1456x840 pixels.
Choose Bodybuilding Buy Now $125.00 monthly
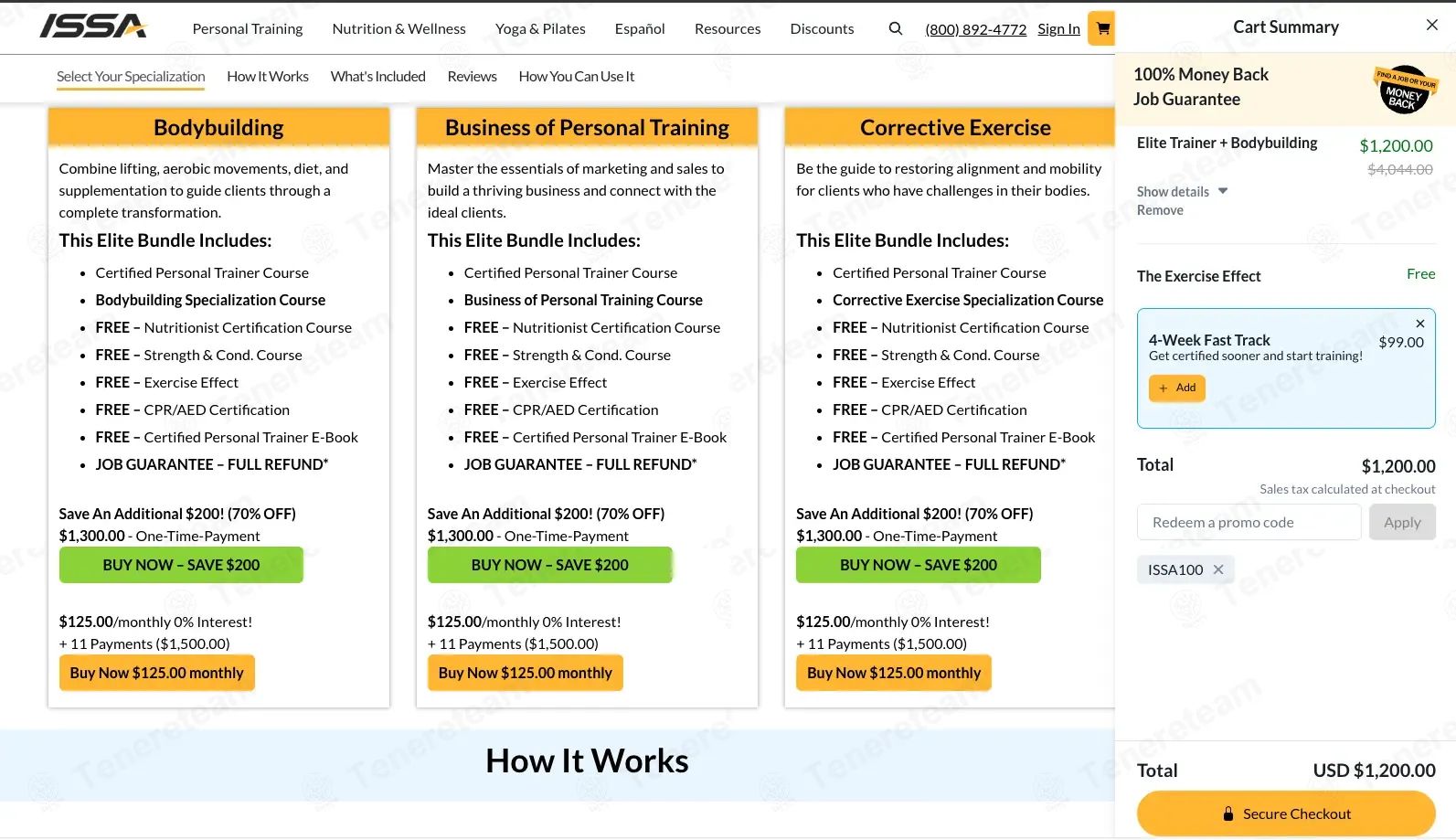(157, 673)
